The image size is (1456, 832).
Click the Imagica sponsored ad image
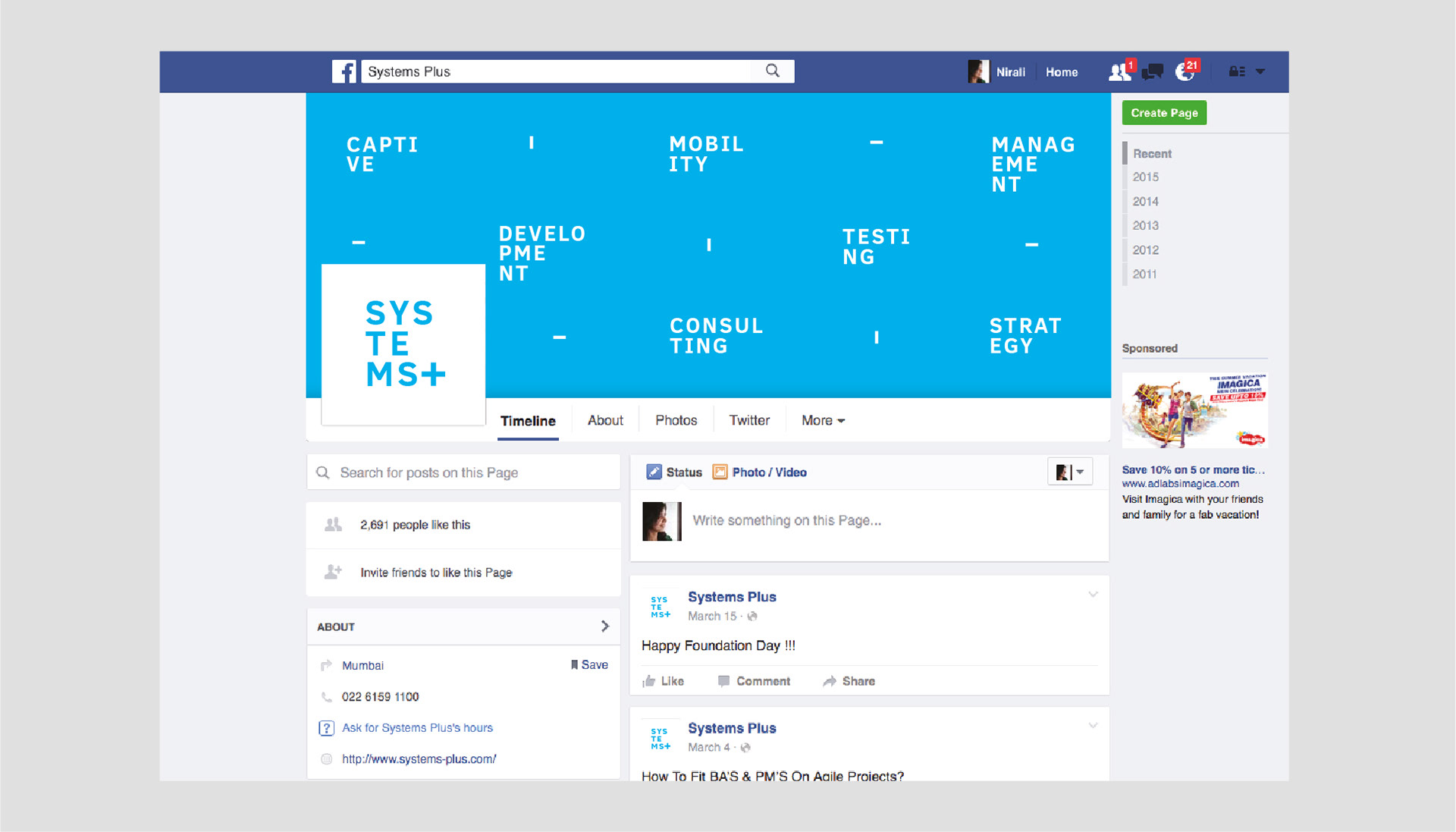pyautogui.click(x=1194, y=410)
